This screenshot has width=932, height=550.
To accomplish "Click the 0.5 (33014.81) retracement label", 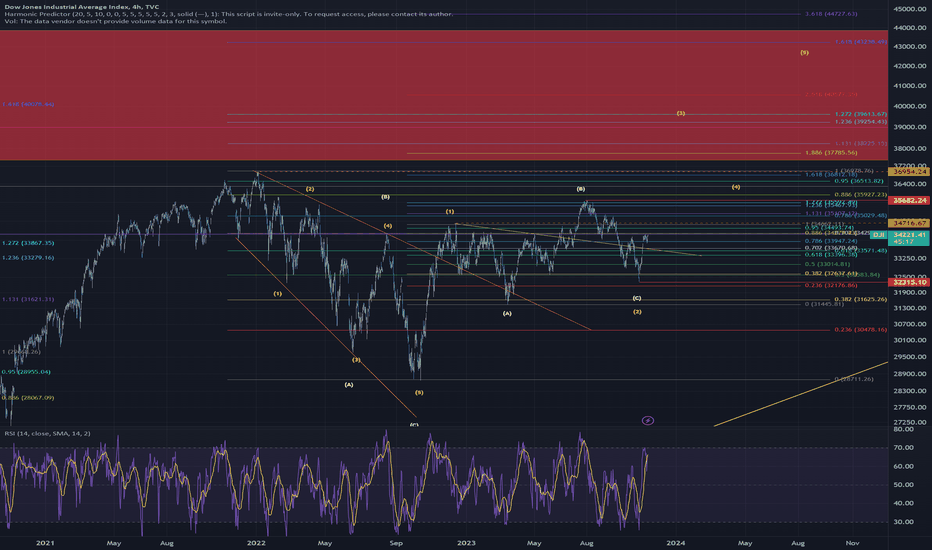I will coord(827,264).
